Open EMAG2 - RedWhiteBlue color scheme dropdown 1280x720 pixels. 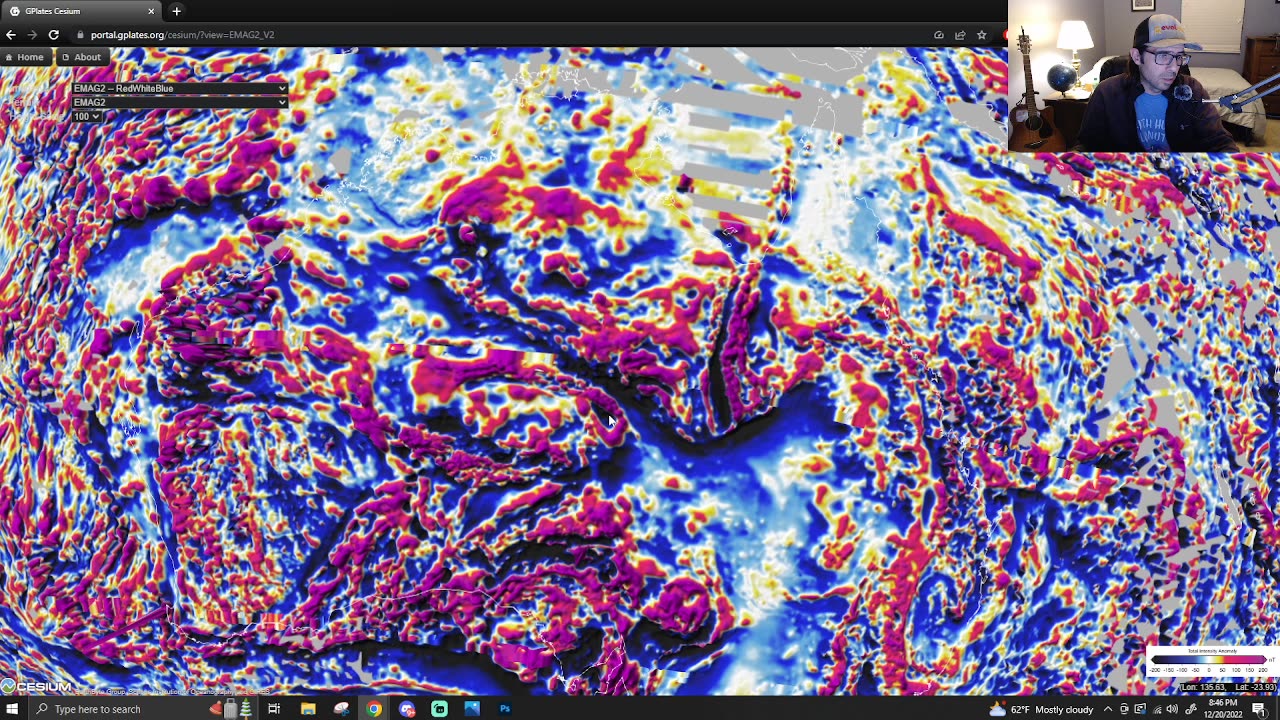tap(179, 88)
